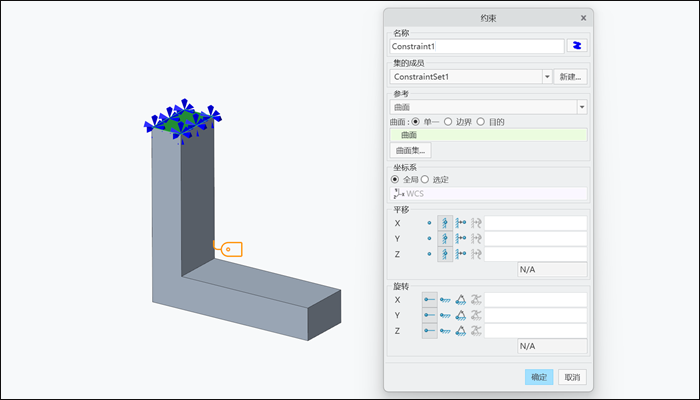Choose the 全局 coordinate system option
This screenshot has height=400, width=700.
click(x=395, y=179)
